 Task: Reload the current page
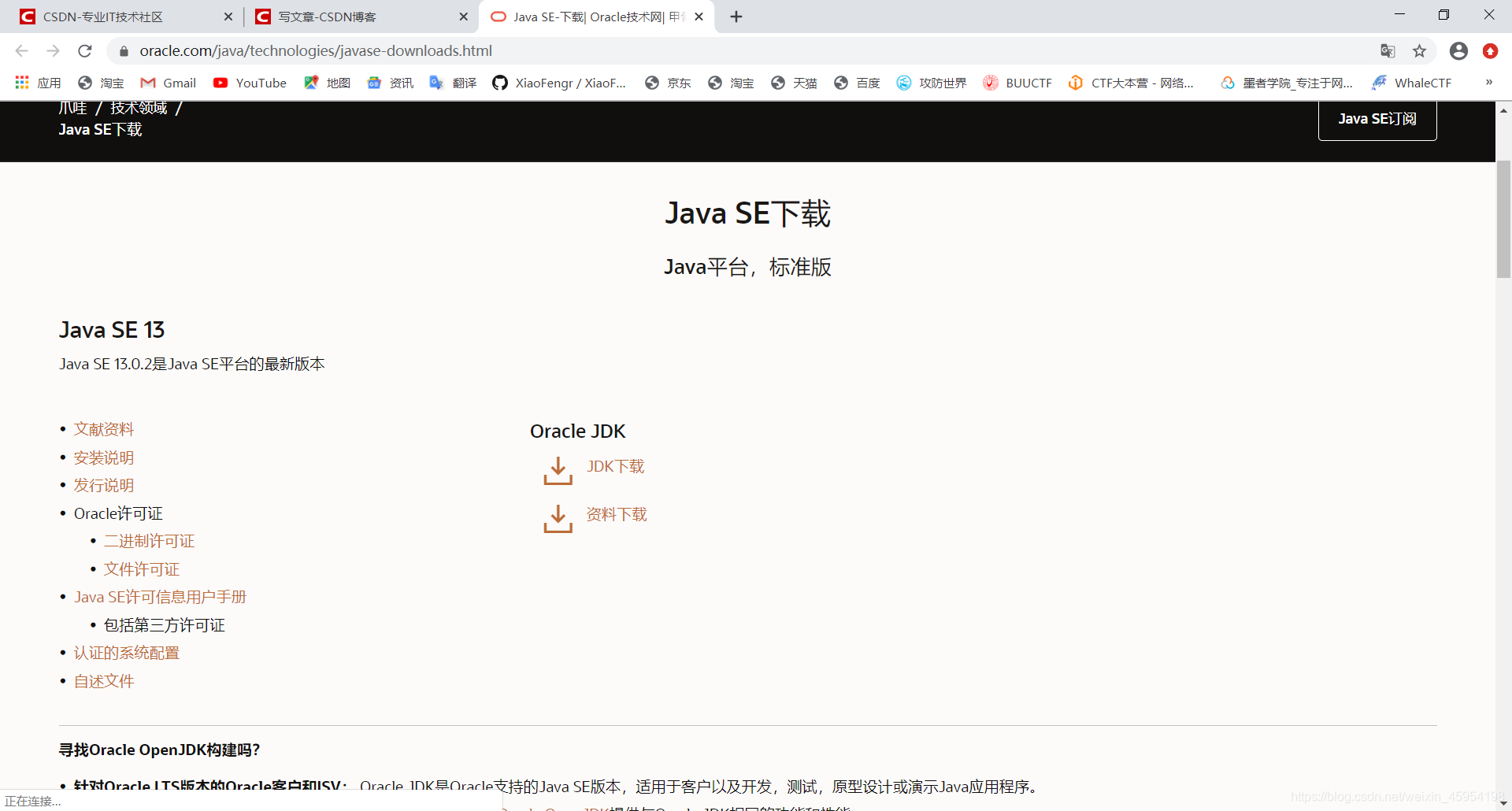point(85,51)
